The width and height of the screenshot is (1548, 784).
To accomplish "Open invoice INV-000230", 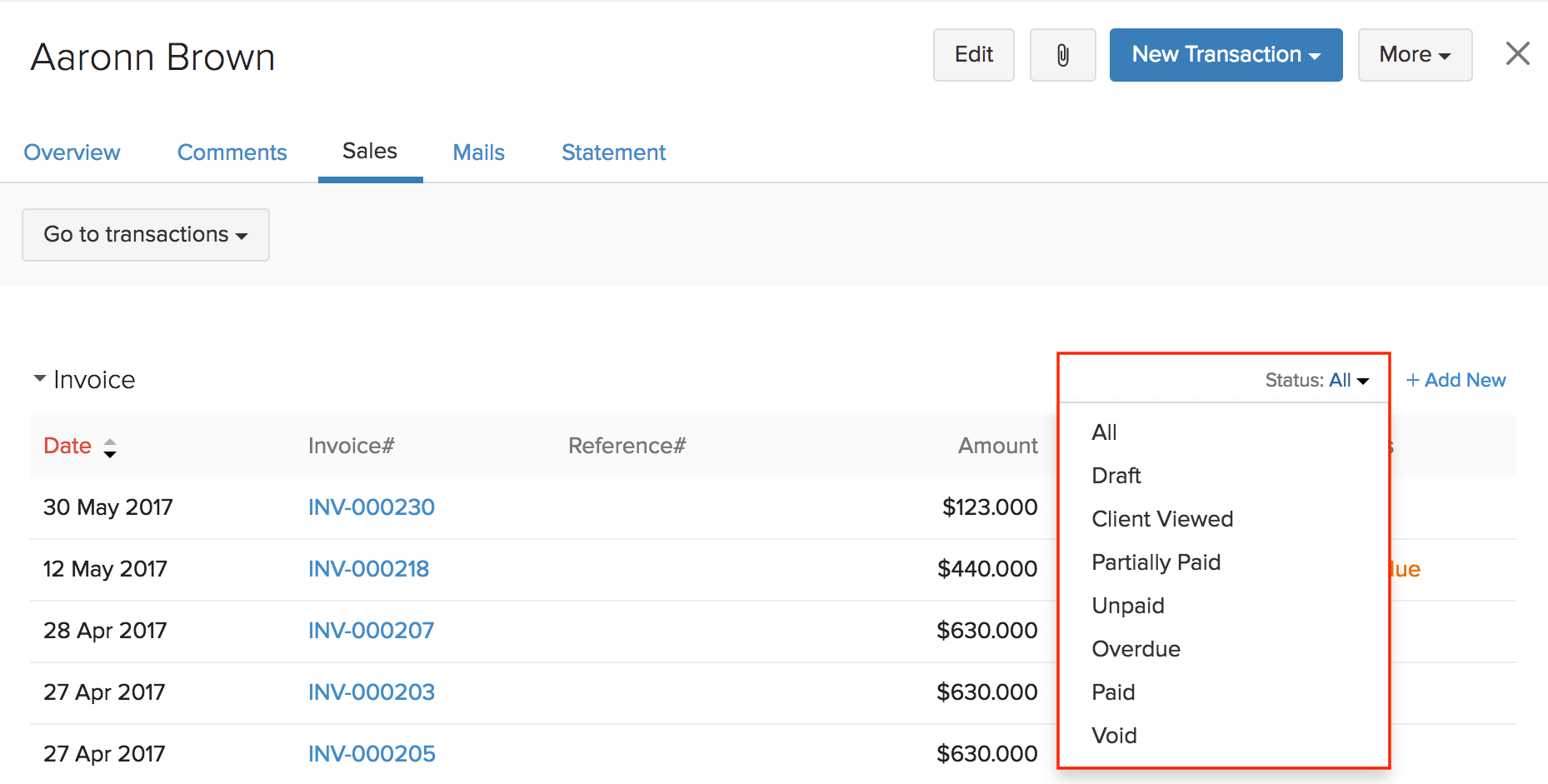I will click(371, 507).
